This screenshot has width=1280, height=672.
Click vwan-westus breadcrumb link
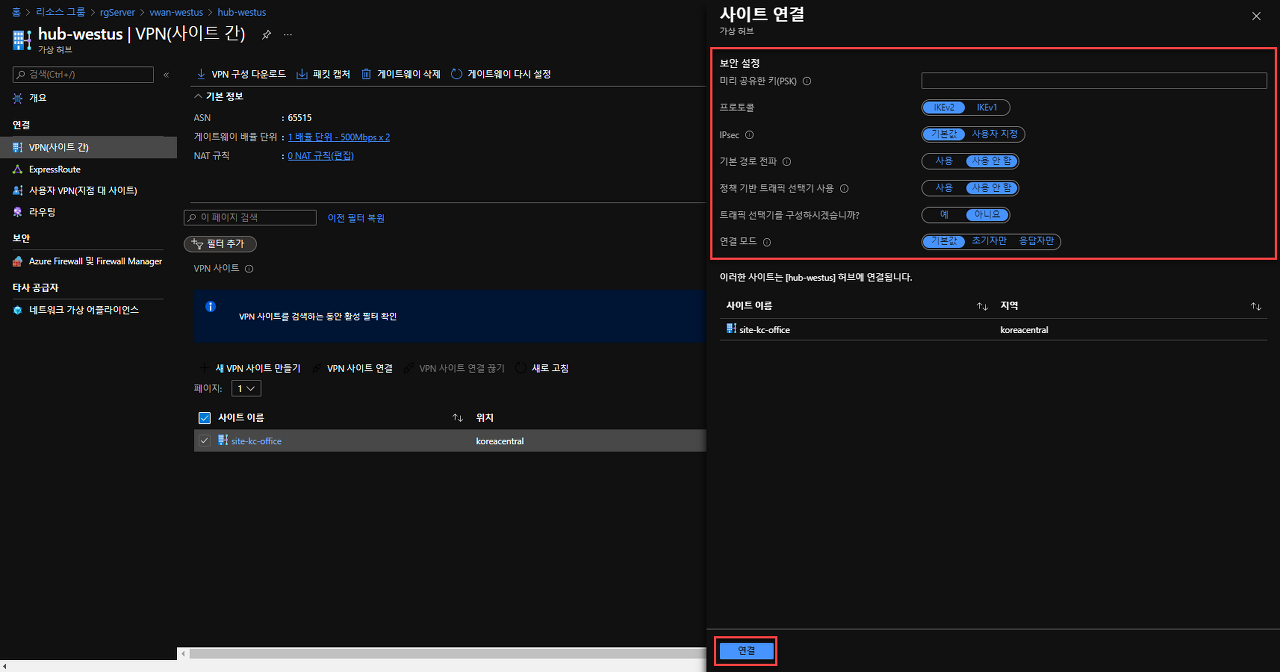(176, 12)
